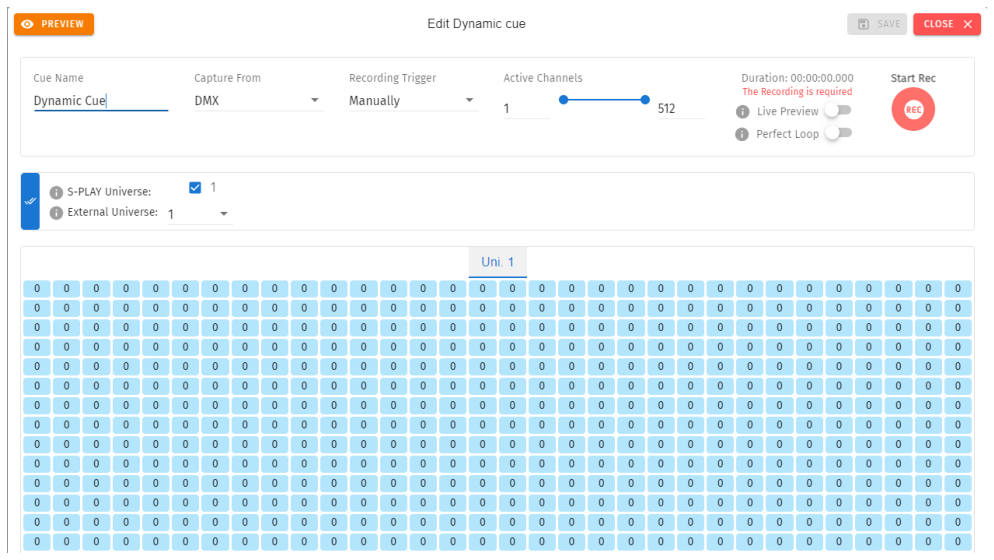Uncheck the S-PLAY Universe 1 checkbox
Screen dimensions: 994x560
[x=195, y=188]
